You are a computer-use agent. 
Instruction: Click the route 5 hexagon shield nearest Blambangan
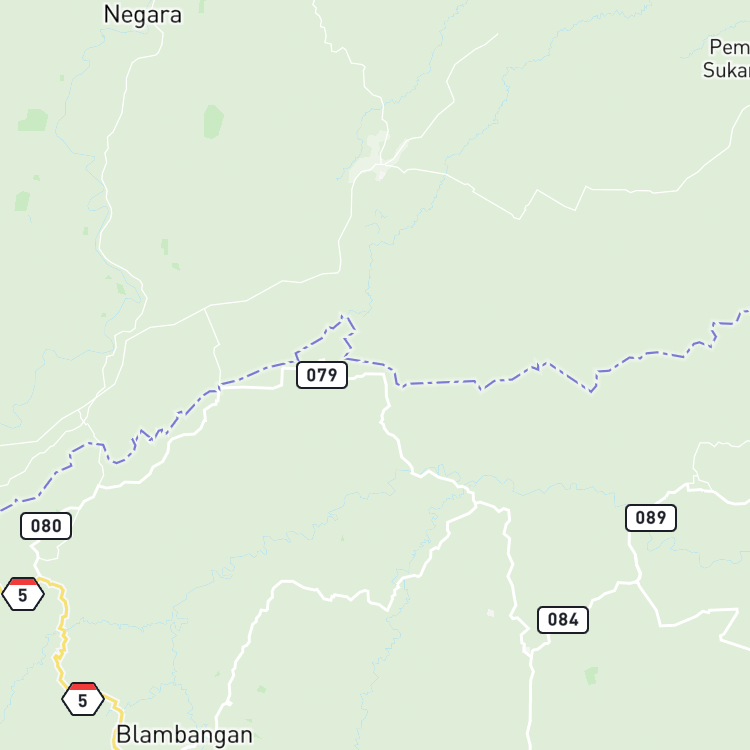pyautogui.click(x=83, y=699)
